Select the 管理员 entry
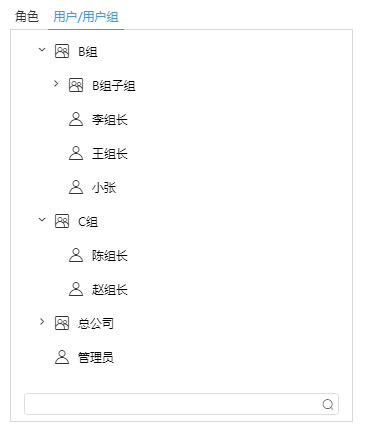370x439 pixels. [96, 357]
